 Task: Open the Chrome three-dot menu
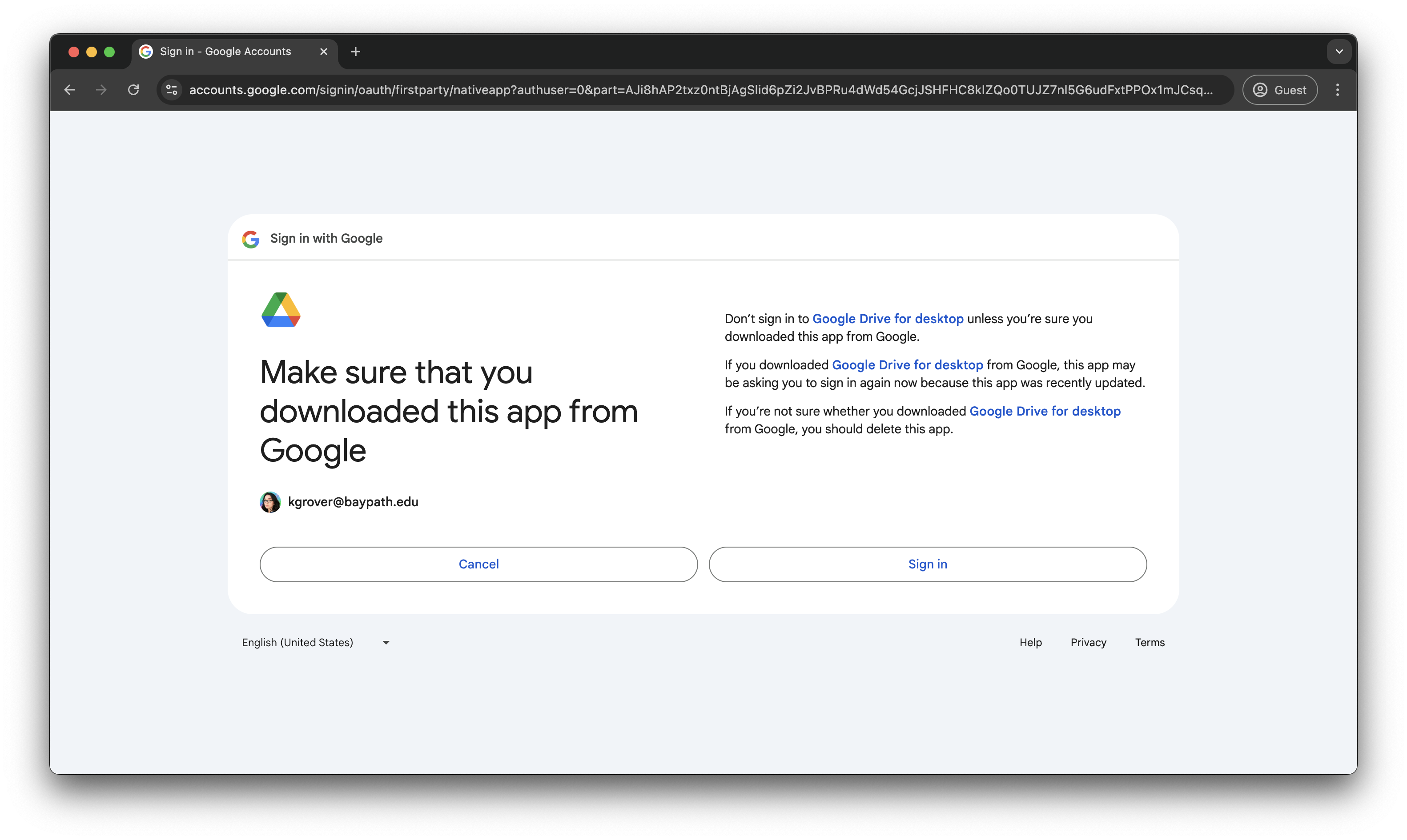1337,90
